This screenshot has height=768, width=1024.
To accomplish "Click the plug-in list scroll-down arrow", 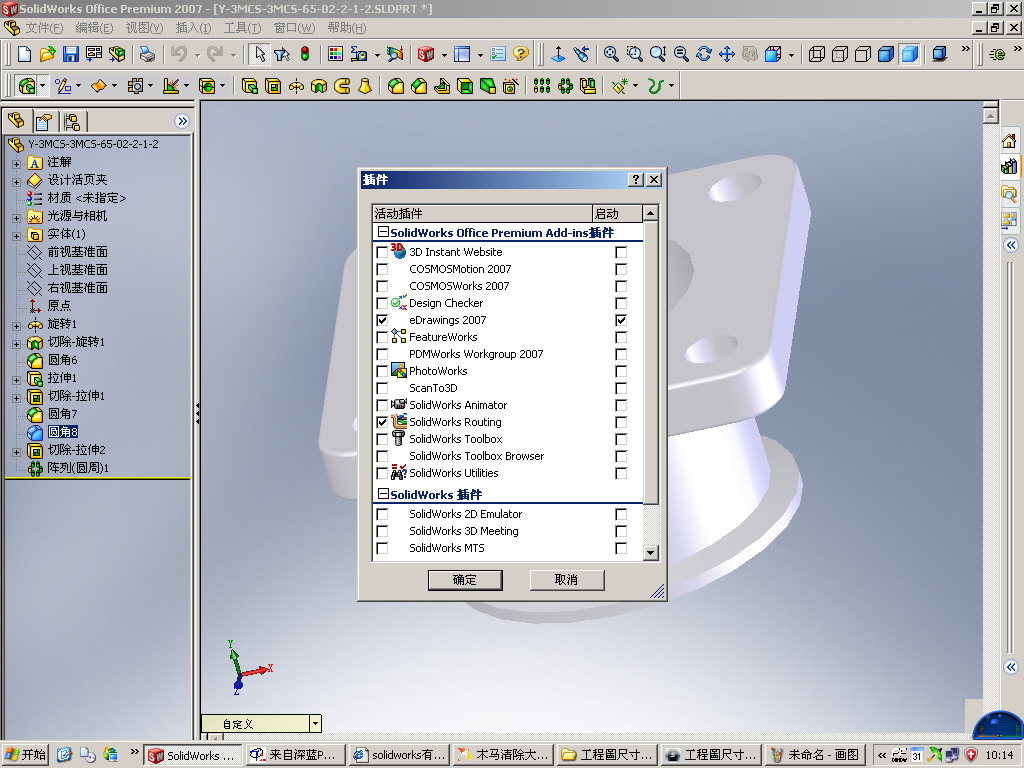I will [650, 553].
